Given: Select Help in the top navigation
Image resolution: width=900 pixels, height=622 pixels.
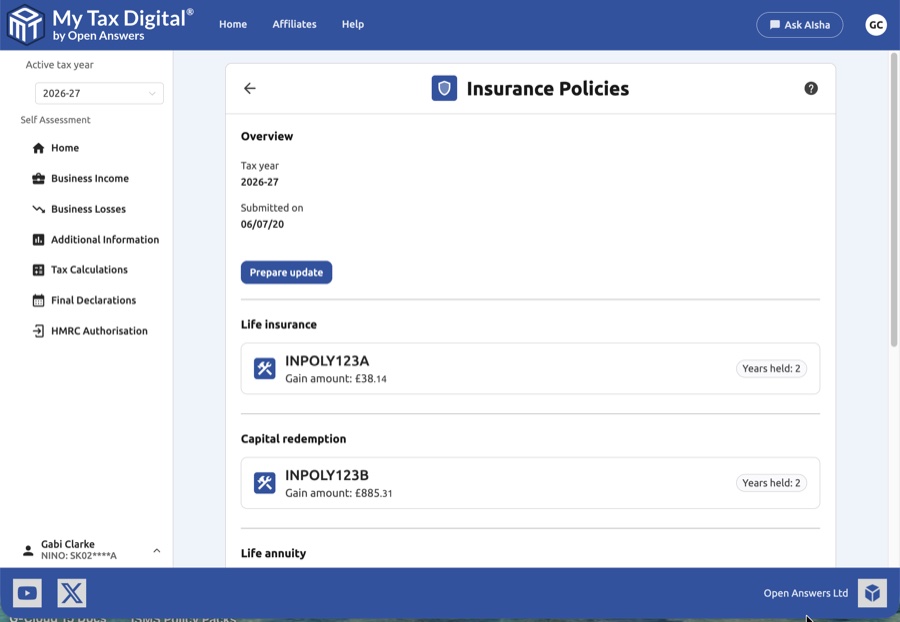Looking at the screenshot, I should (x=353, y=25).
